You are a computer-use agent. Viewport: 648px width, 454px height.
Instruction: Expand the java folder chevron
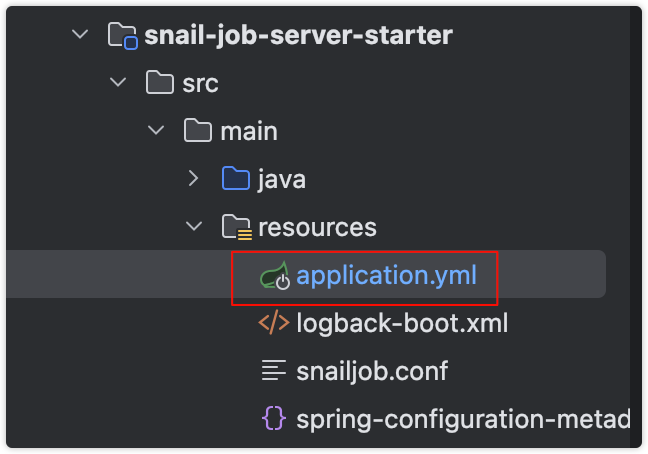tap(195, 180)
